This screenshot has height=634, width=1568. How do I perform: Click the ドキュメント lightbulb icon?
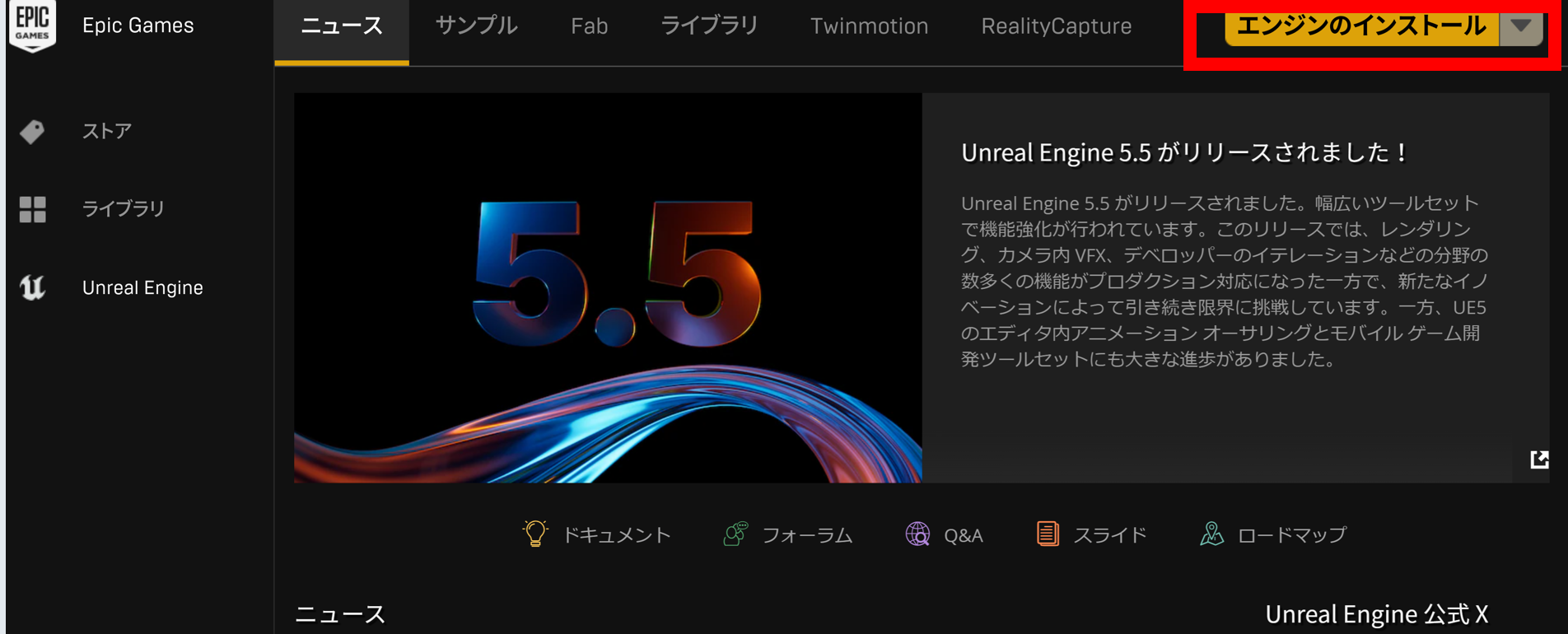[x=535, y=534]
